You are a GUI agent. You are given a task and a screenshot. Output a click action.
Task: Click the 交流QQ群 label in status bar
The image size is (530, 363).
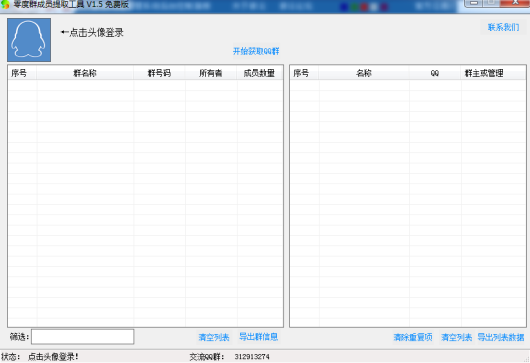207,357
